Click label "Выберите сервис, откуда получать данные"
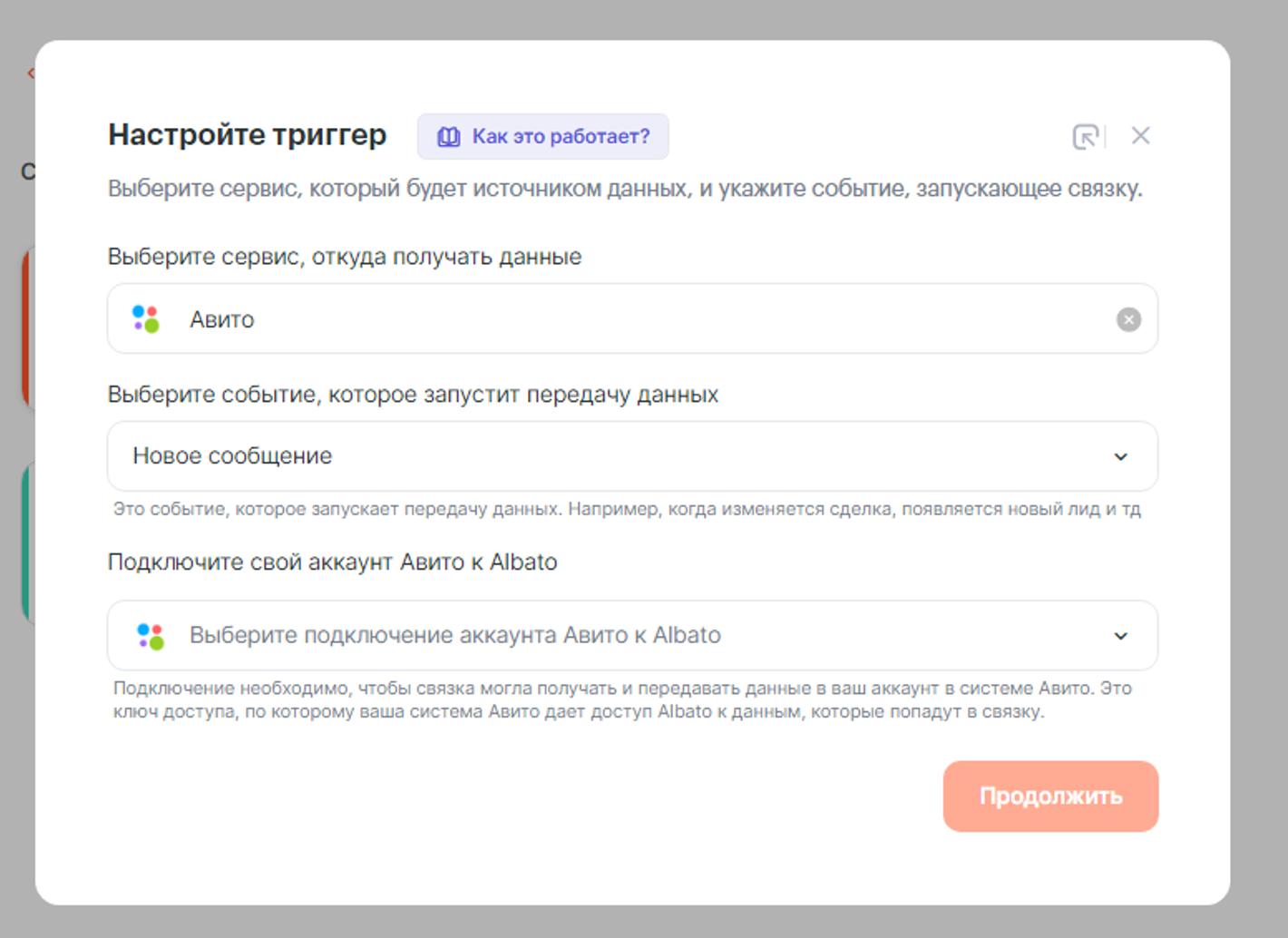The width and height of the screenshot is (1288, 938). [x=345, y=257]
